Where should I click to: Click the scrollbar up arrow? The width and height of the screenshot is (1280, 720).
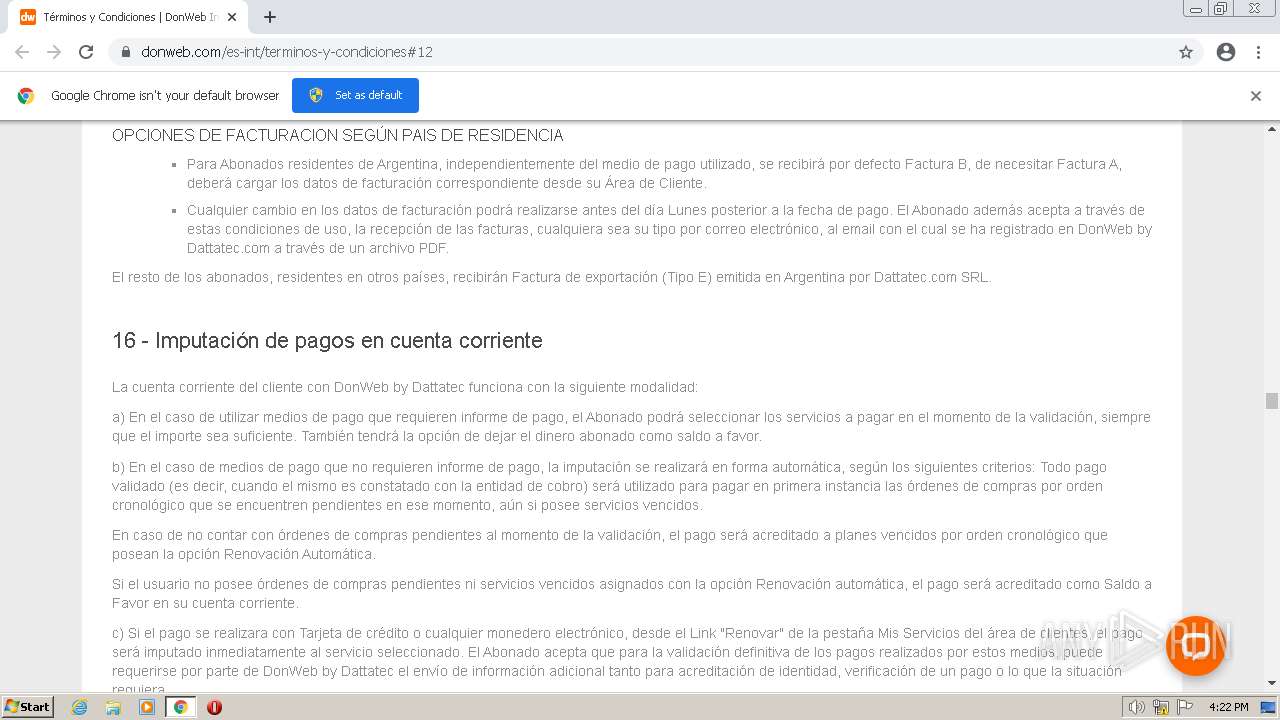[x=1272, y=129]
